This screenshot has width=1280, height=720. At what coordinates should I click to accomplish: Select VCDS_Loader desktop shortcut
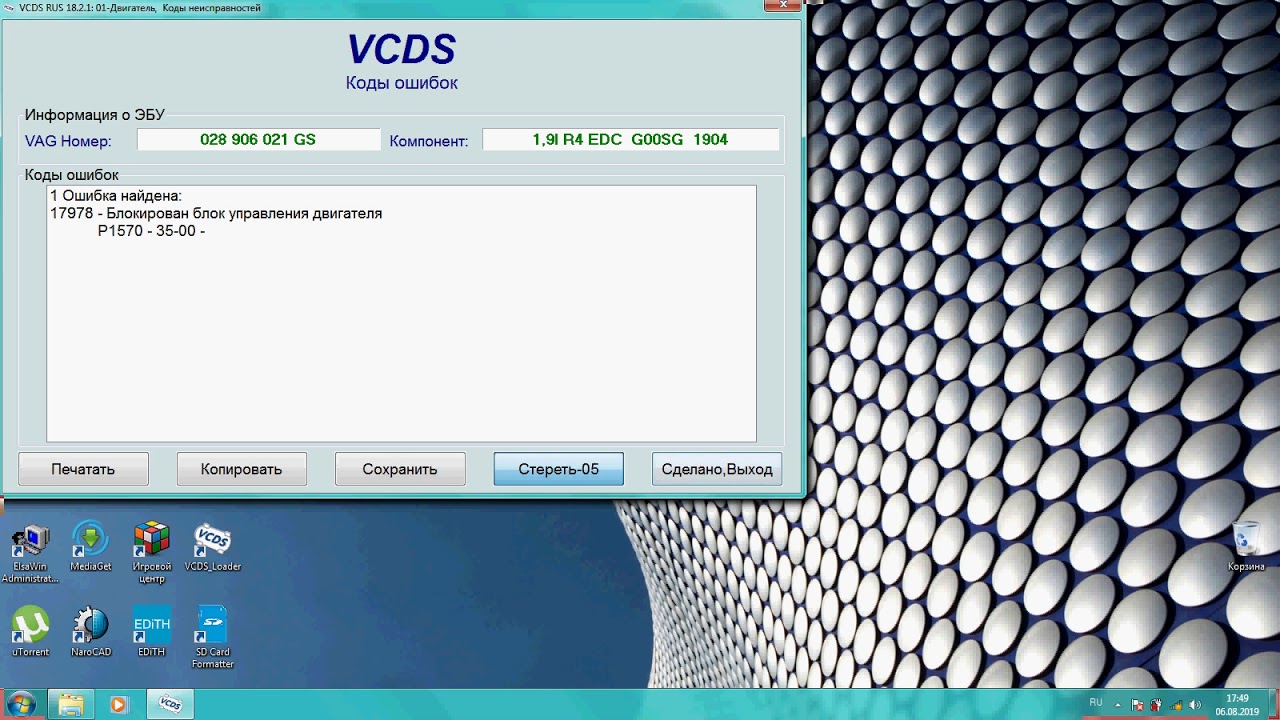pyautogui.click(x=213, y=547)
